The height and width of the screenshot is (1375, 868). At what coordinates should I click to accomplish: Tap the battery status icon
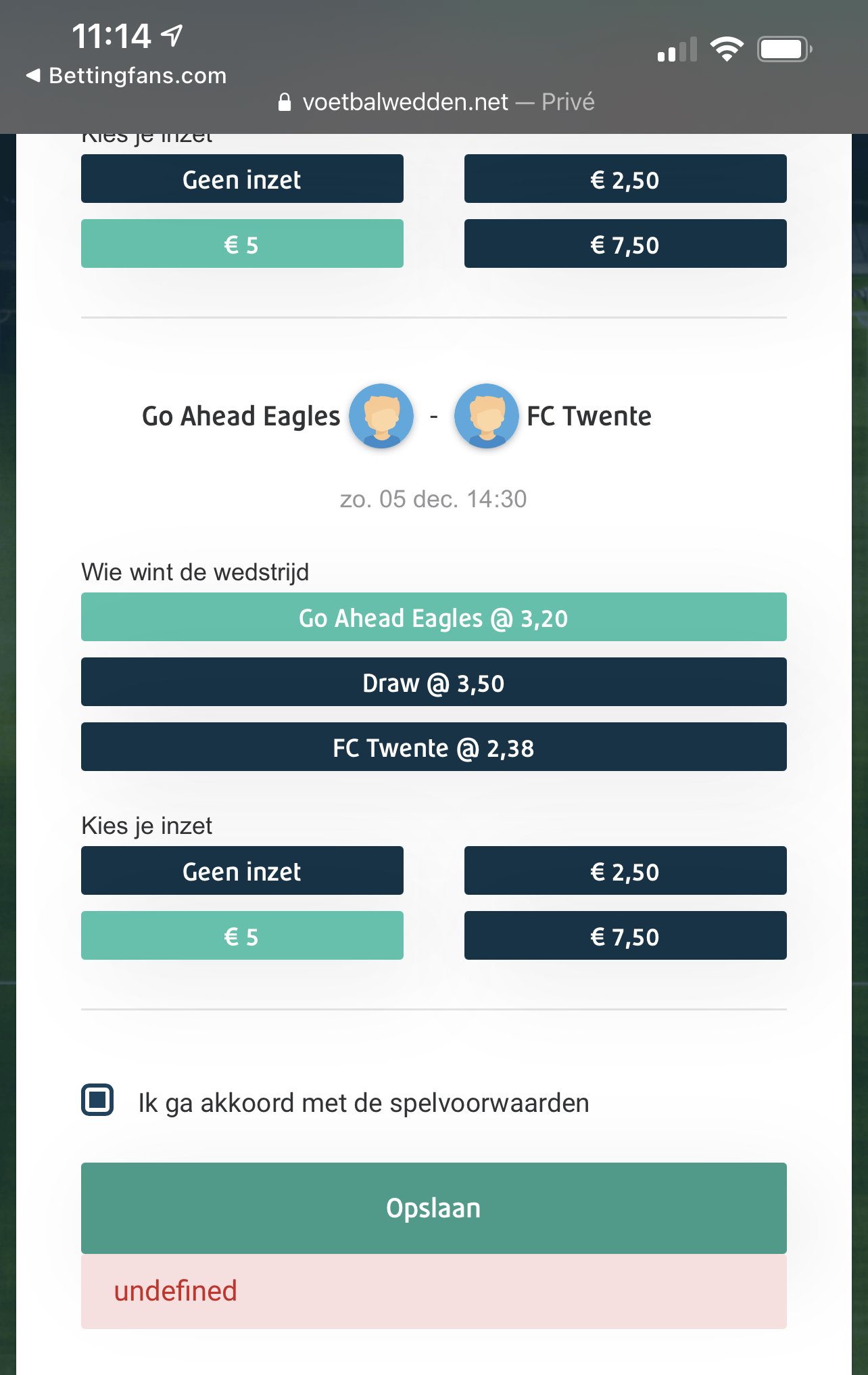pos(784,49)
